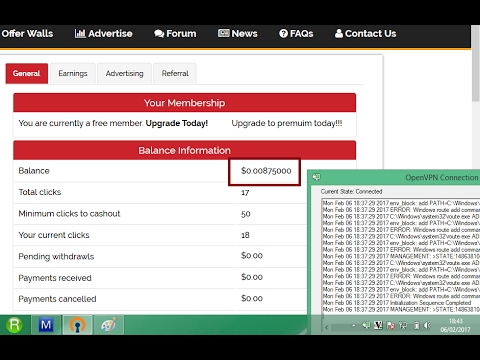Click the free member status text
480x360 pixels.
81,123
